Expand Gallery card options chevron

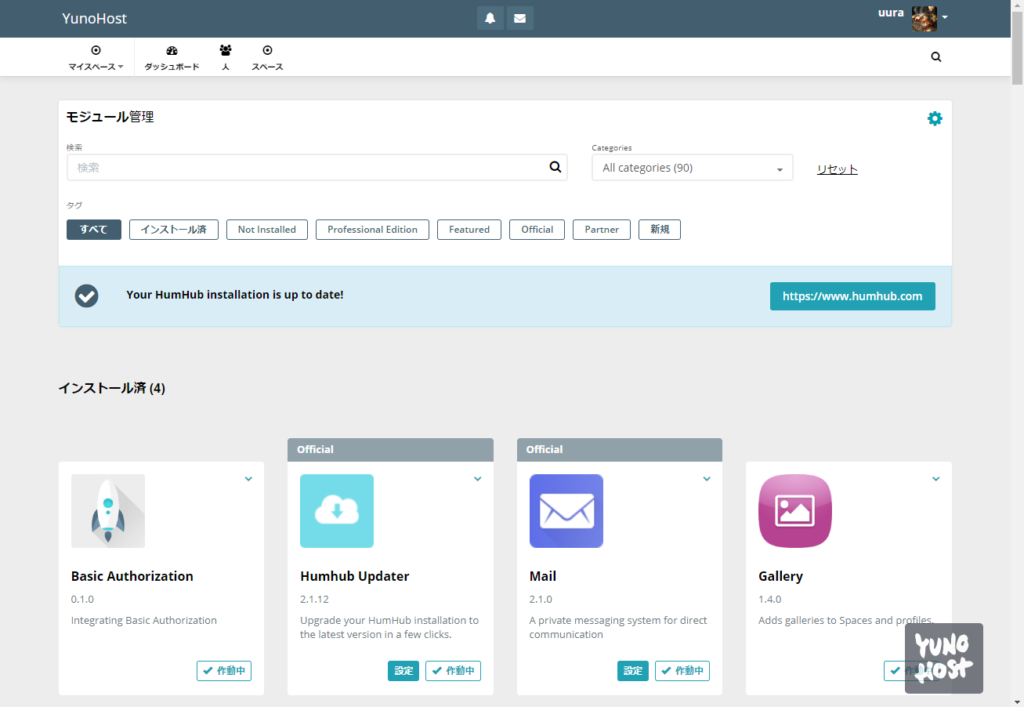pyautogui.click(x=936, y=479)
